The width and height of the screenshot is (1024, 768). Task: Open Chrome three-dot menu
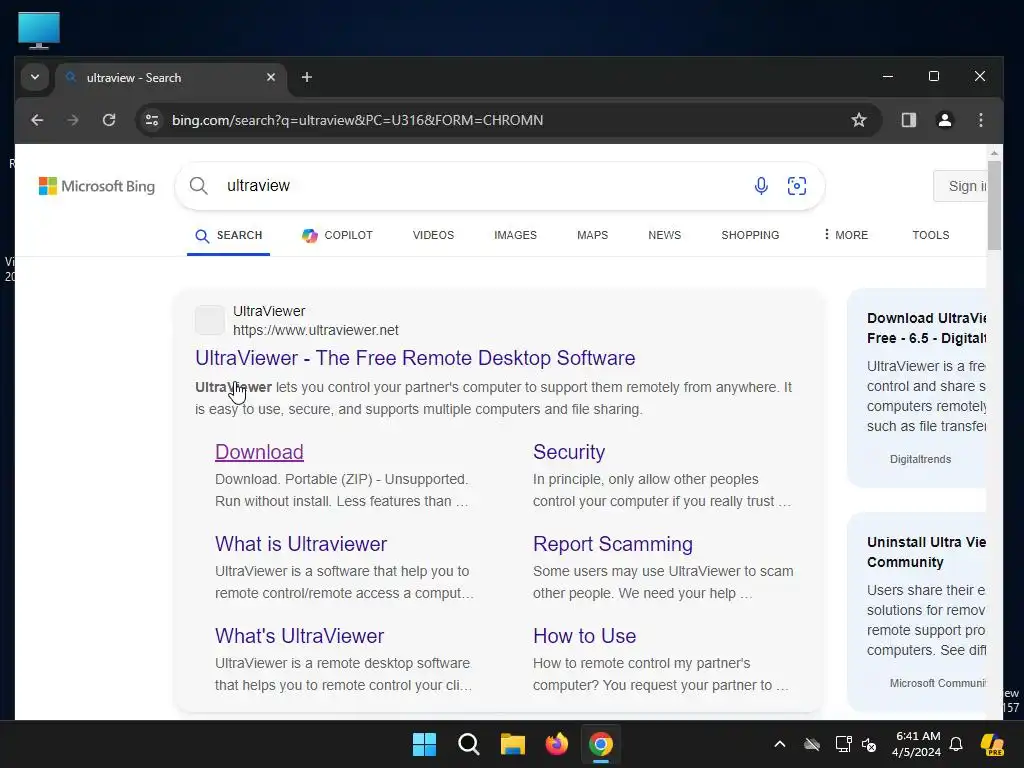coord(980,120)
